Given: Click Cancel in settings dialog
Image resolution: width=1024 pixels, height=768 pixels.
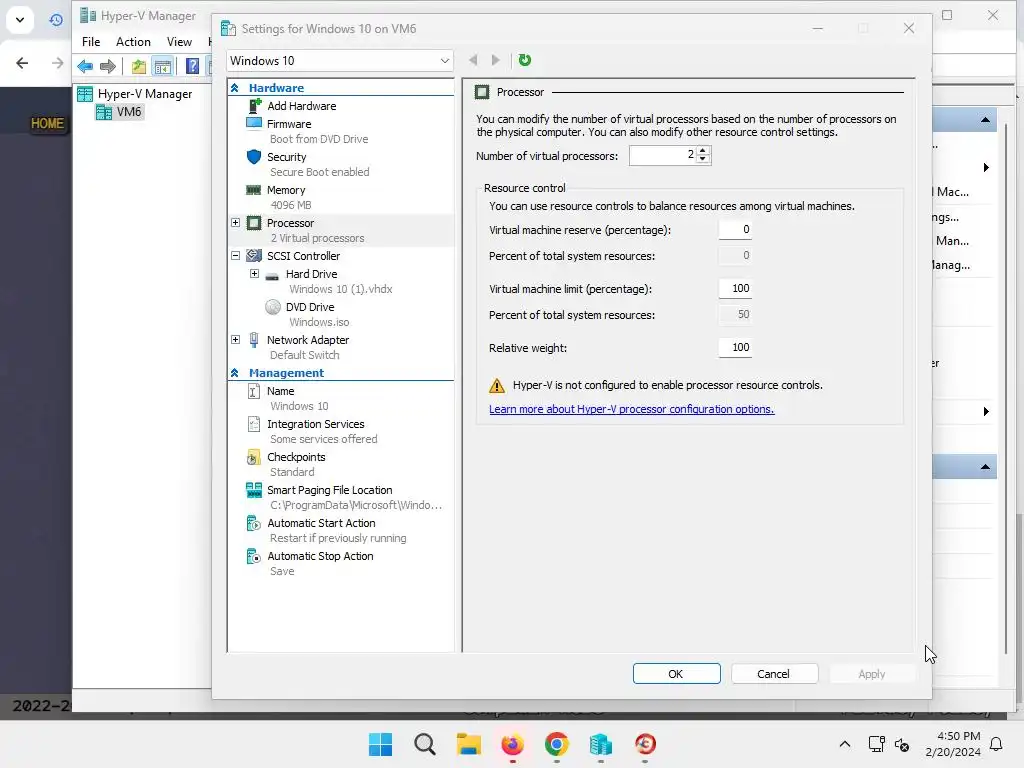Looking at the screenshot, I should point(775,674).
